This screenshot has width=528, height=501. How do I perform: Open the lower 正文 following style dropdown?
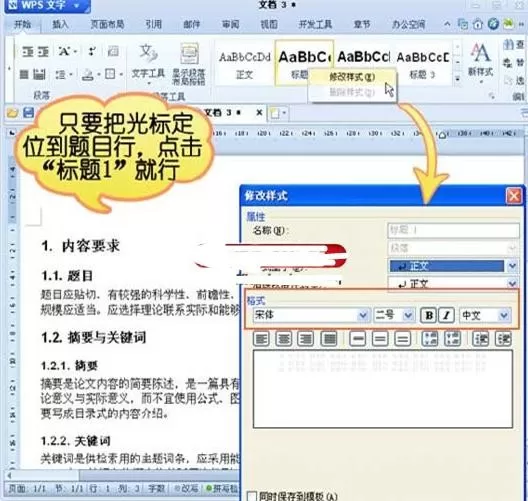[x=513, y=284]
